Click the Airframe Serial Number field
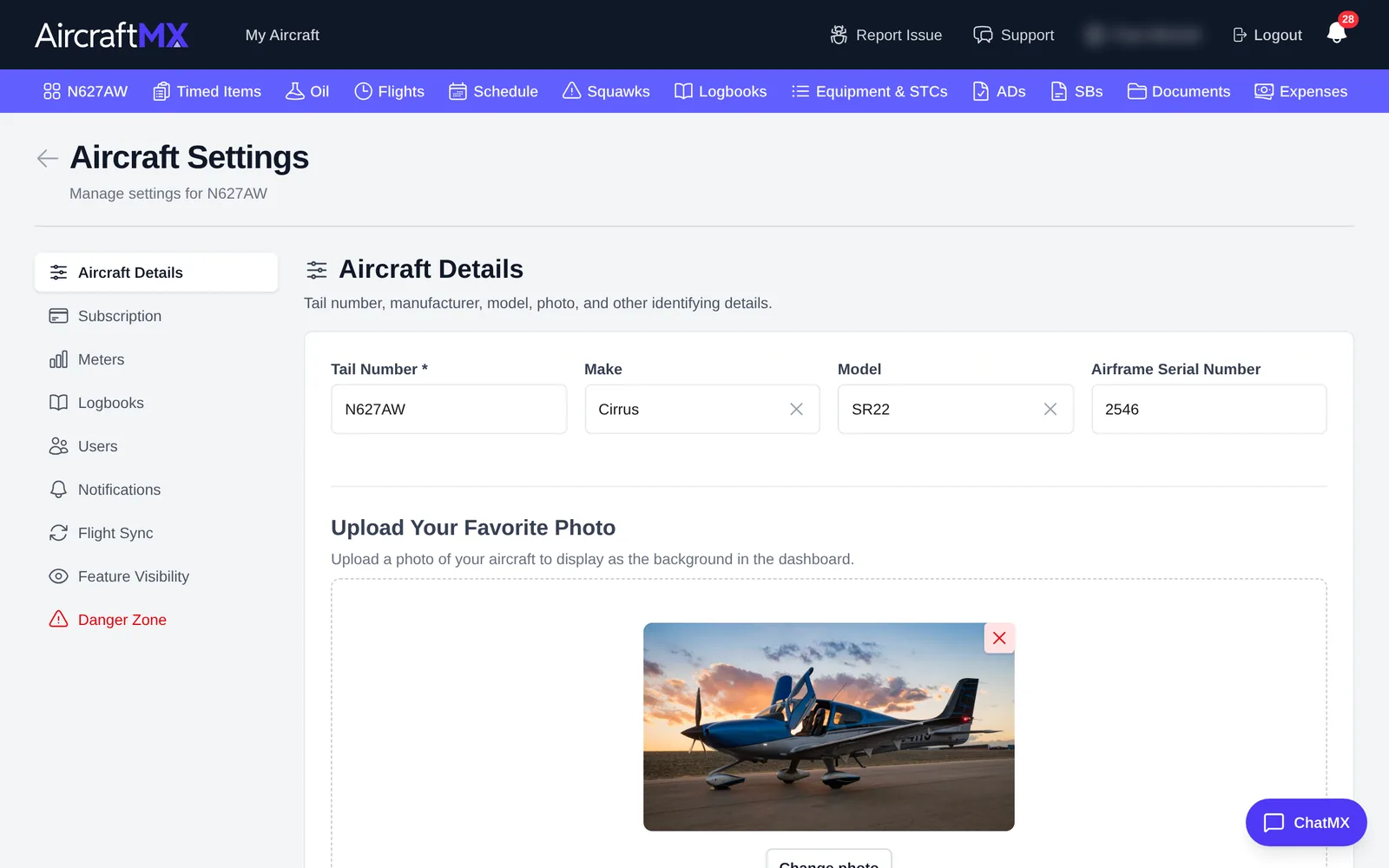 click(x=1208, y=409)
